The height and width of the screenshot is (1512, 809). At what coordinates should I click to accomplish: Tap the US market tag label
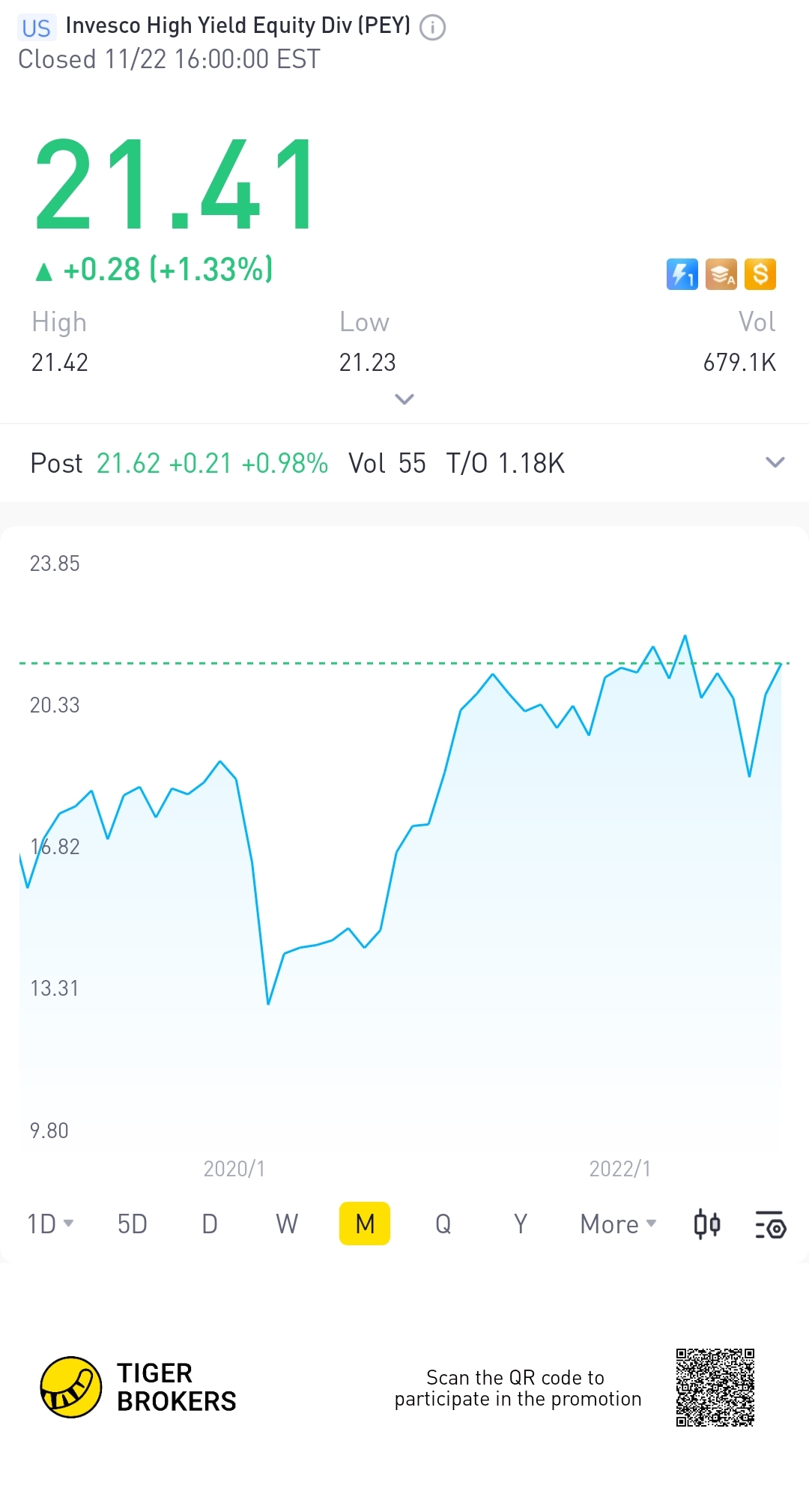(x=36, y=28)
